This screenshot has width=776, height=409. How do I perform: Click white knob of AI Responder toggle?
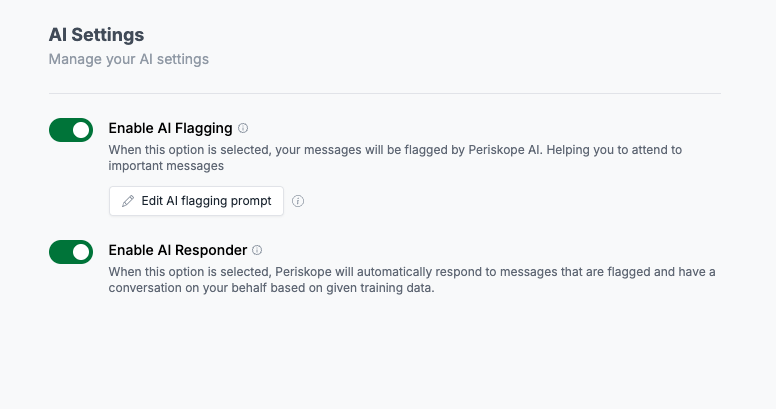click(x=81, y=252)
